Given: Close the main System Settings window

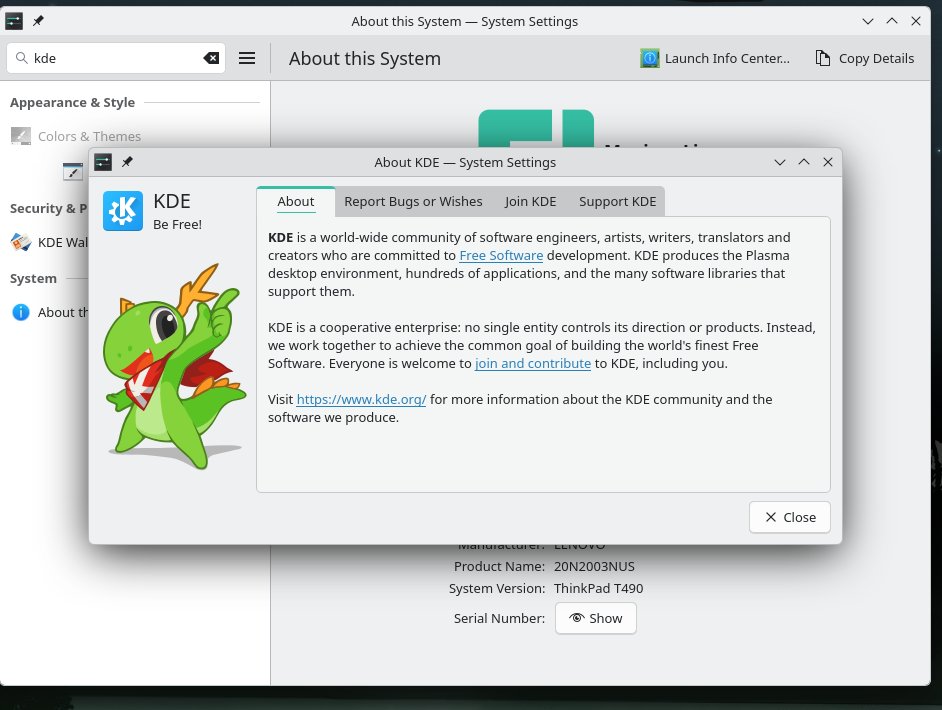Looking at the screenshot, I should click(916, 22).
